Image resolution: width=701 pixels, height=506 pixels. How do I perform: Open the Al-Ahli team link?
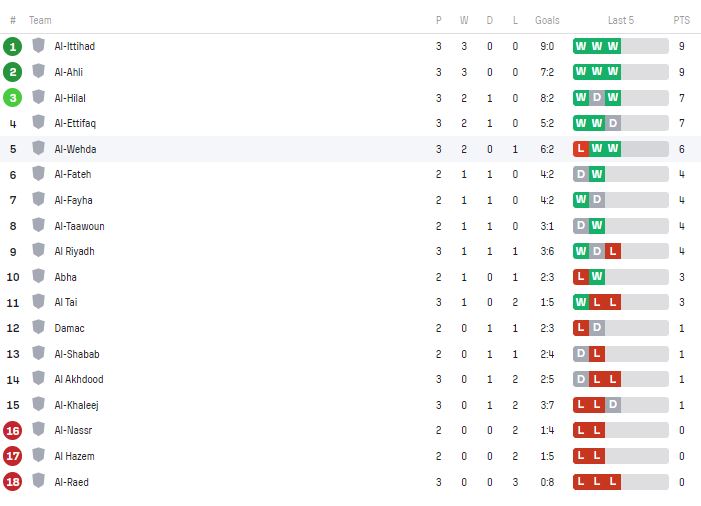click(68, 72)
